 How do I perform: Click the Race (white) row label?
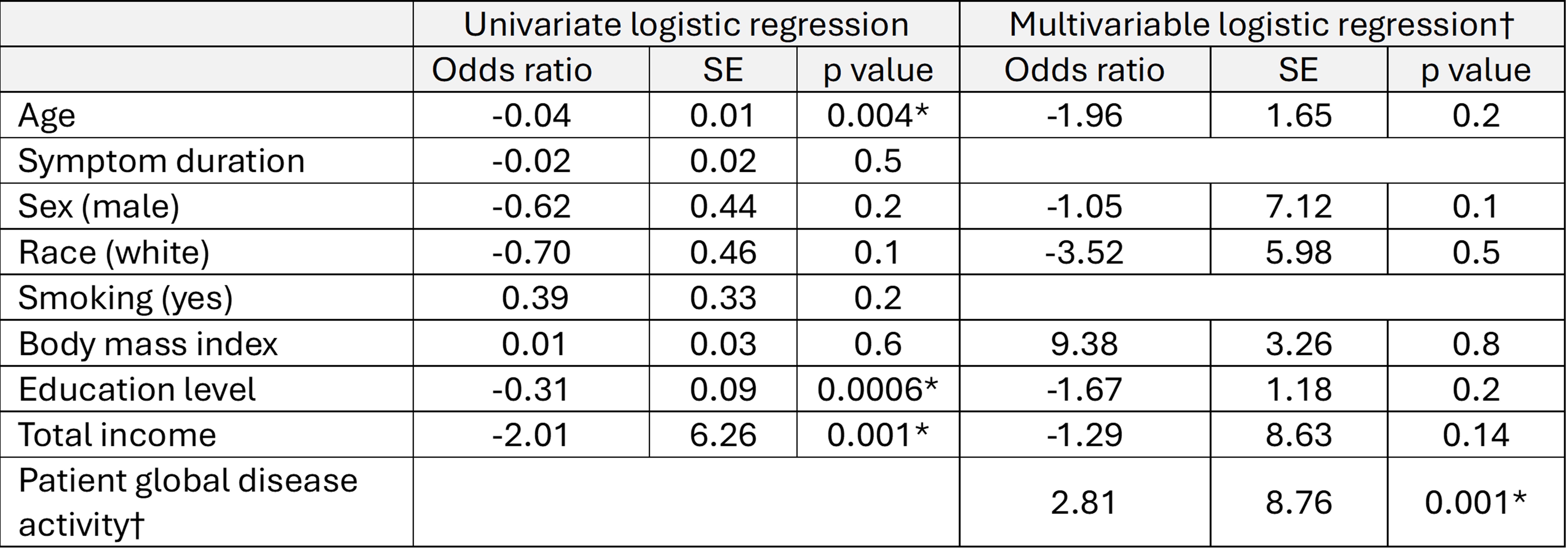(x=114, y=252)
